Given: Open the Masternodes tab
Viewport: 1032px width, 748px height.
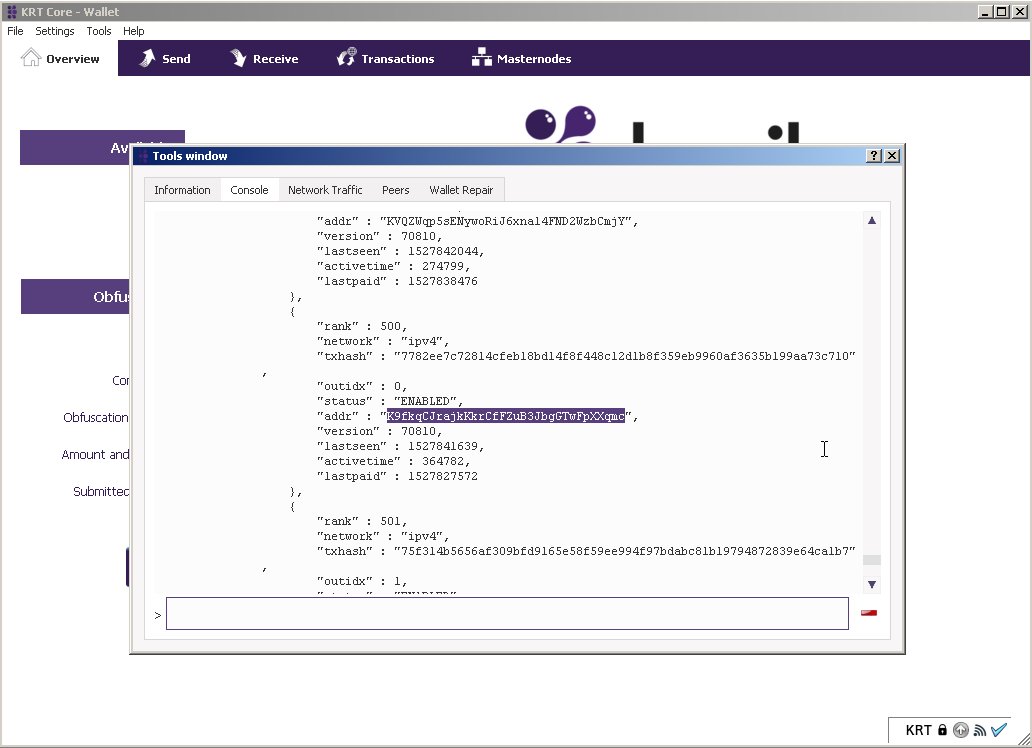Looking at the screenshot, I should tap(521, 59).
